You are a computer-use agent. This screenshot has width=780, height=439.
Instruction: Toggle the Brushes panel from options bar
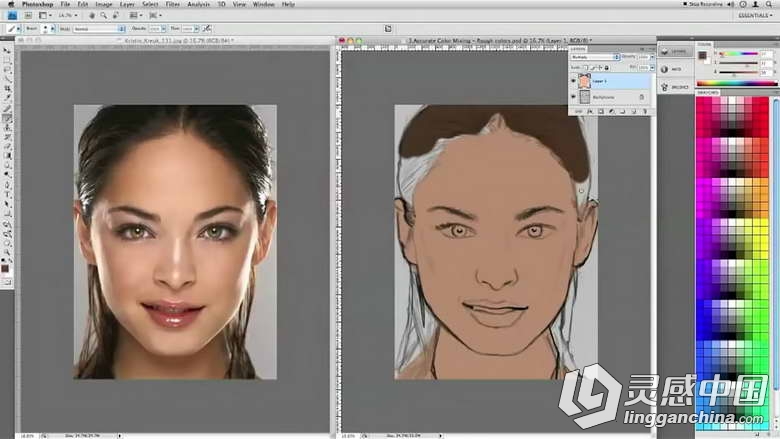[388, 29]
